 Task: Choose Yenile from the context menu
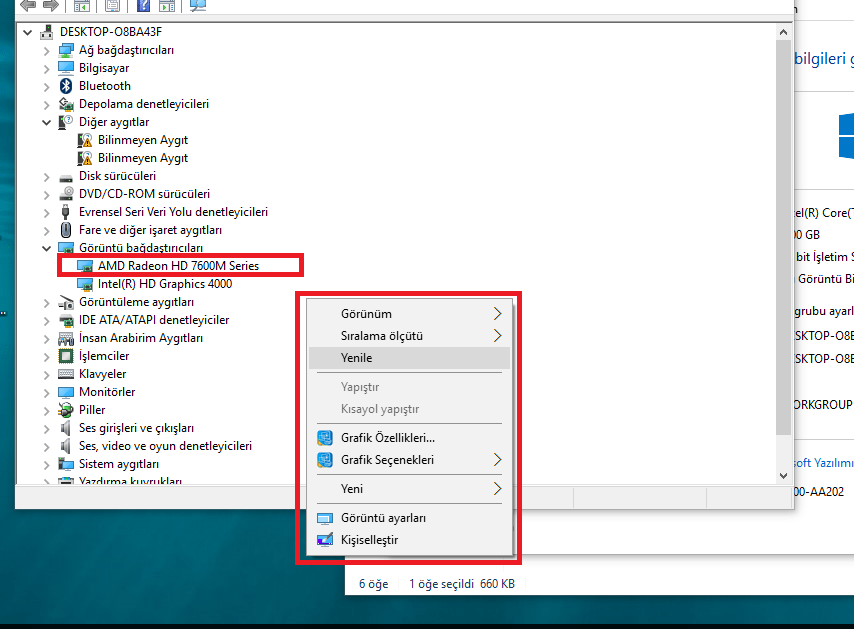pyautogui.click(x=409, y=358)
